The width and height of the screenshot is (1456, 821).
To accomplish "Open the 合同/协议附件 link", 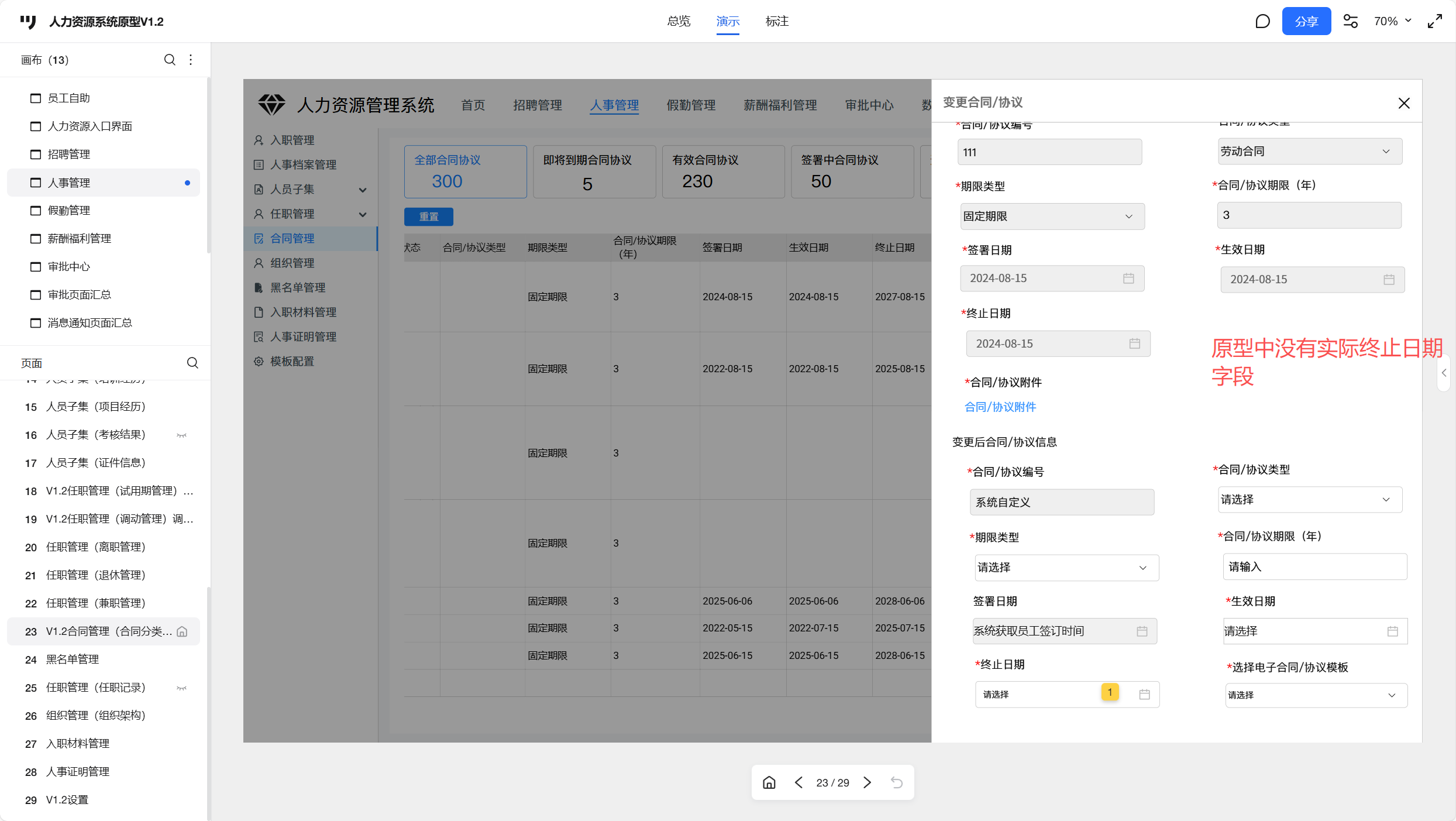I will click(x=1000, y=407).
